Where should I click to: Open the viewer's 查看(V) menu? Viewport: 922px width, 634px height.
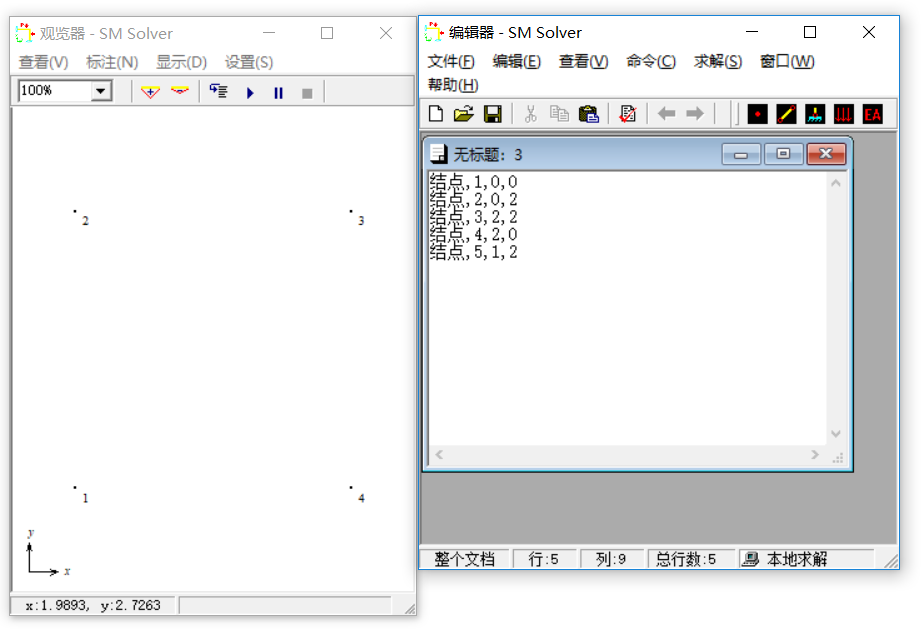pos(44,62)
